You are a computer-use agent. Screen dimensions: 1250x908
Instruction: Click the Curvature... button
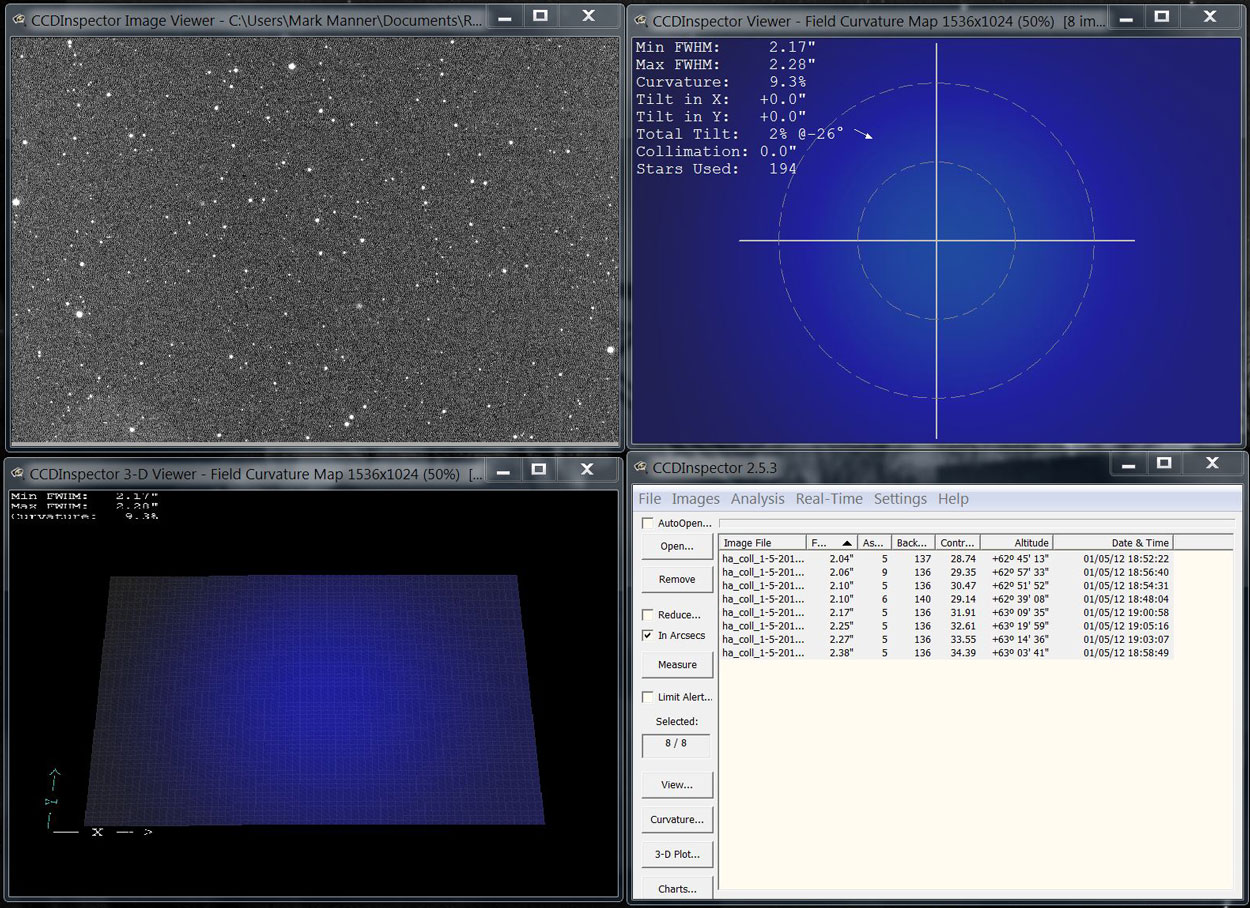point(677,819)
